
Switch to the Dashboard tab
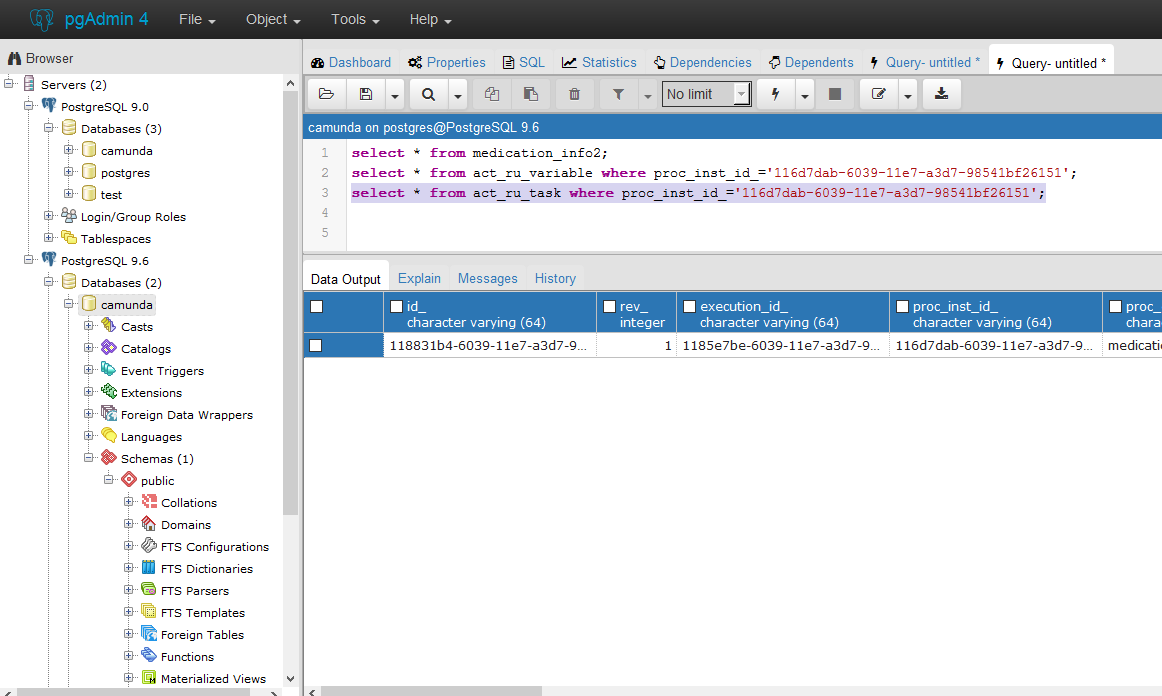[x=351, y=62]
